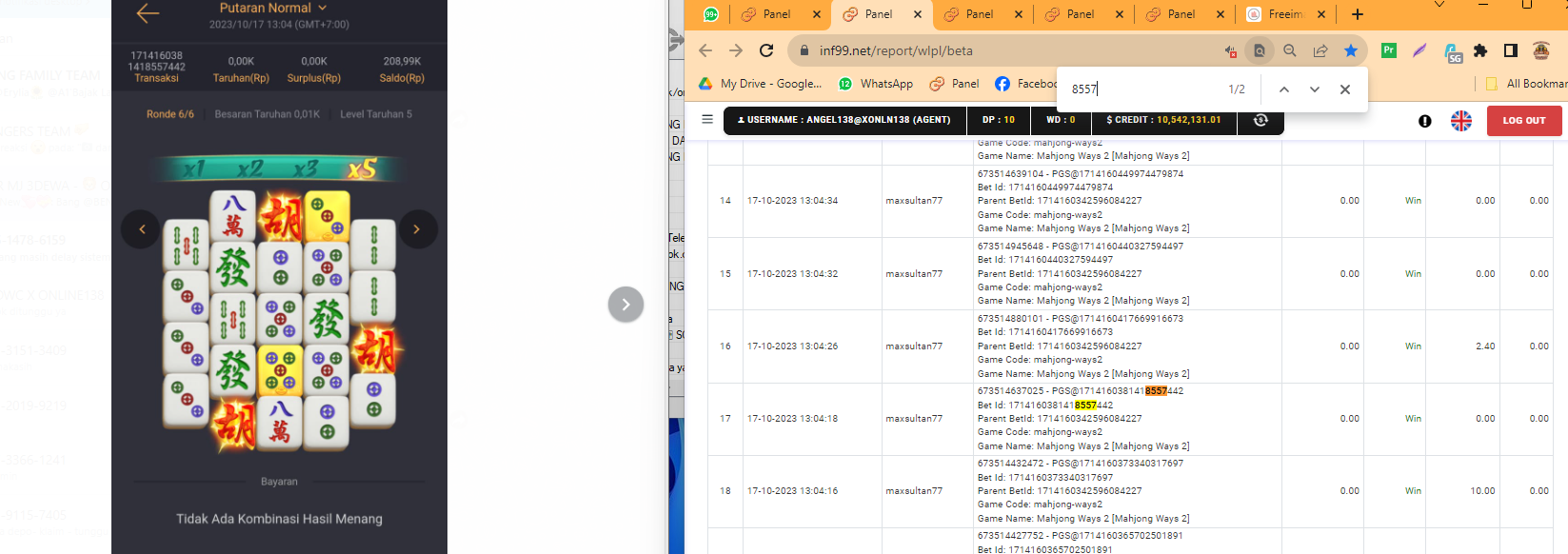Close the find-in-page bar
The image size is (1568, 554).
[1345, 89]
